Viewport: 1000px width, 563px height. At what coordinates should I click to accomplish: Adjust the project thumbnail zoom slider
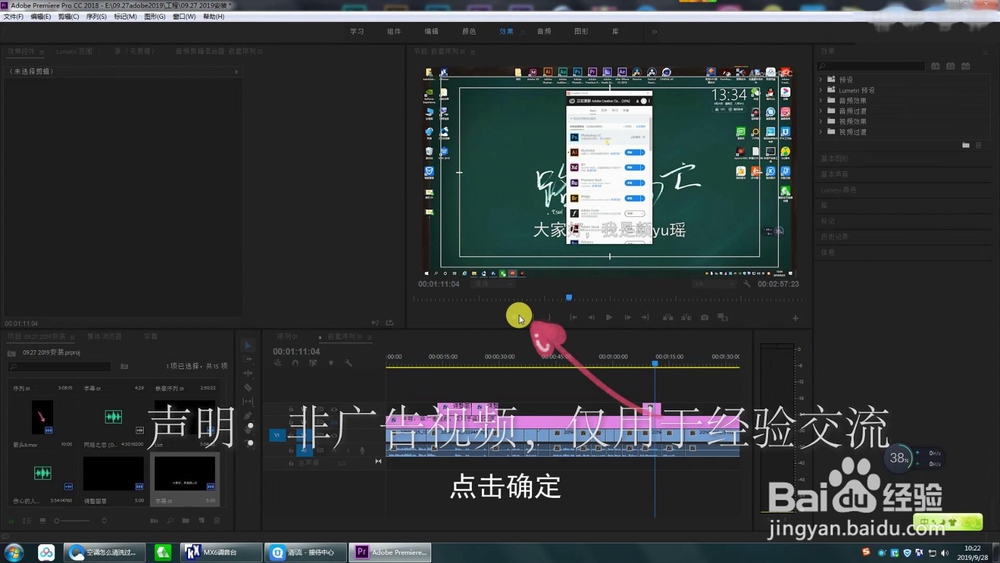(x=72, y=521)
